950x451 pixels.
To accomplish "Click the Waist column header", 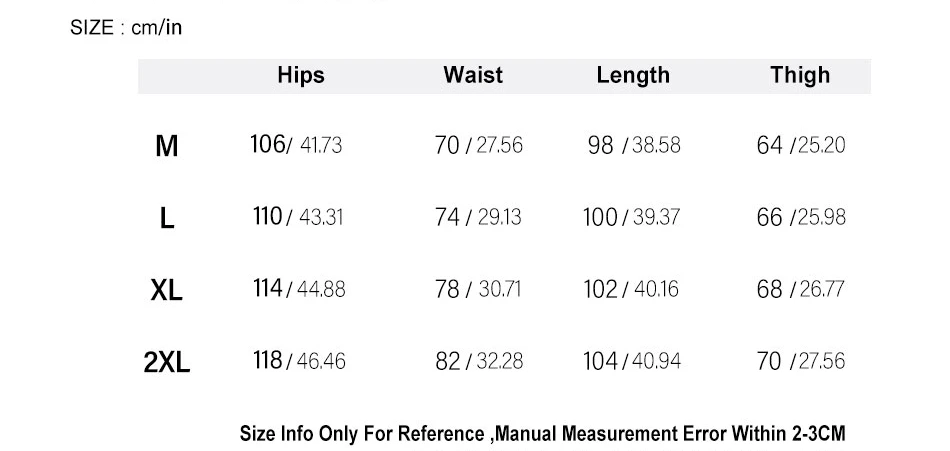I will tap(473, 75).
